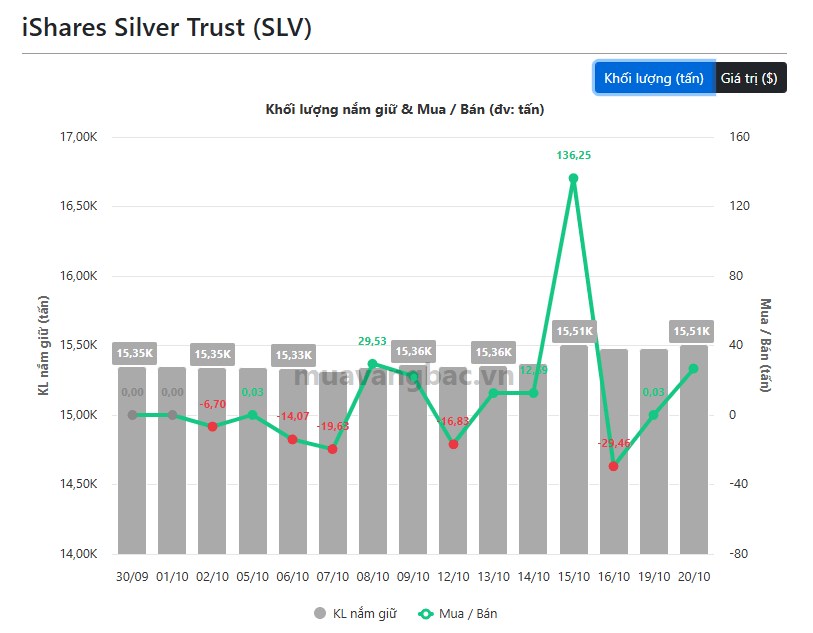Screen dimensions: 813x633
Task: Click the -14,07 red point marker
Action: pos(292,439)
